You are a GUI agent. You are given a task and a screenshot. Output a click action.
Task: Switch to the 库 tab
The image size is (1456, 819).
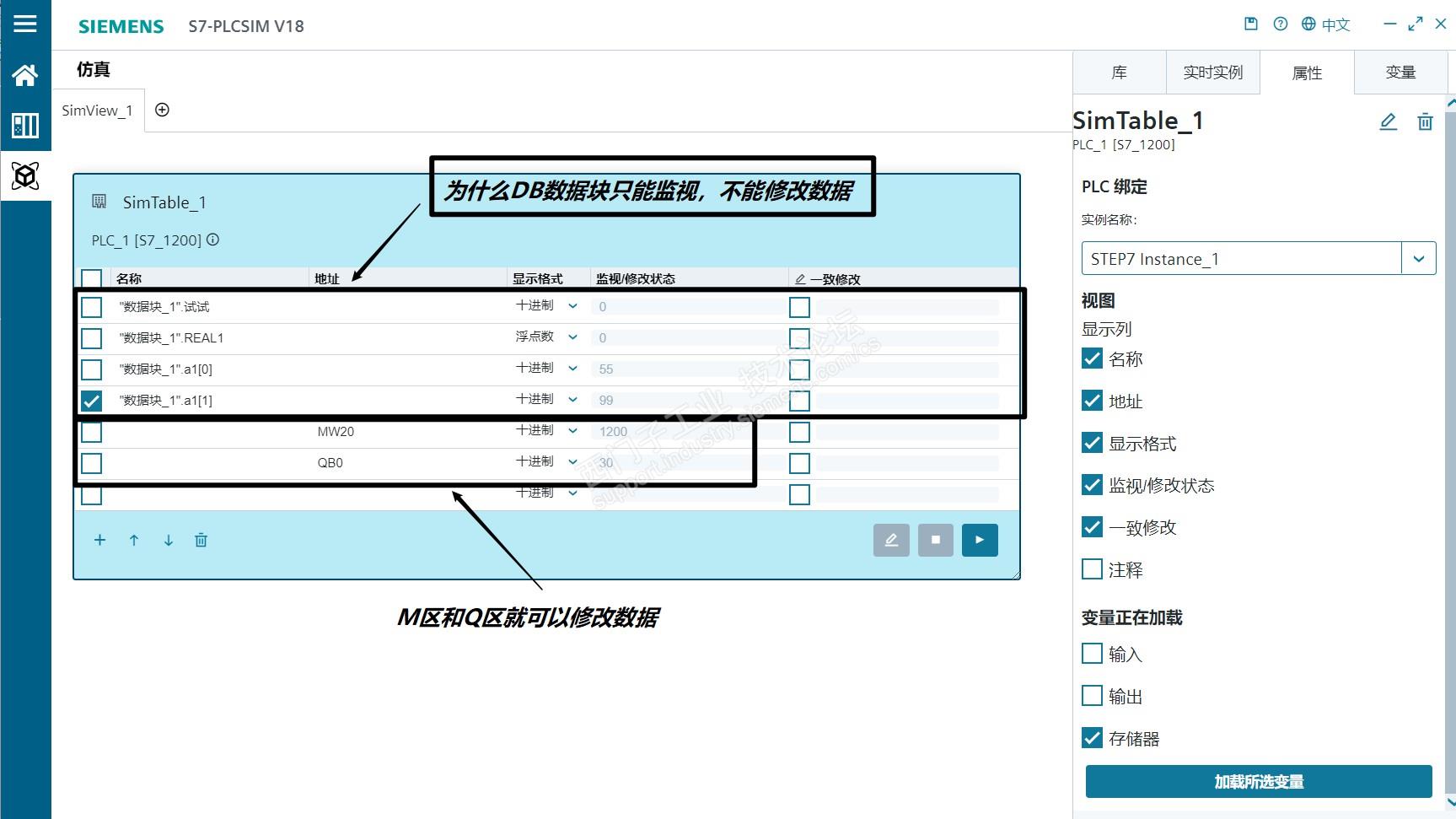click(1120, 73)
